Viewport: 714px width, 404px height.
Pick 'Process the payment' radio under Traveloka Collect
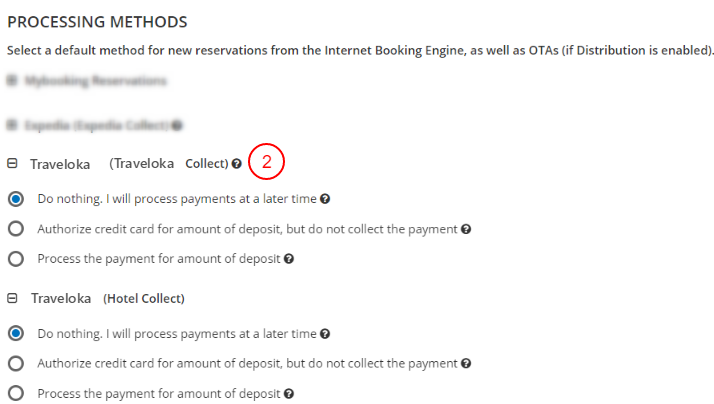pos(15,259)
